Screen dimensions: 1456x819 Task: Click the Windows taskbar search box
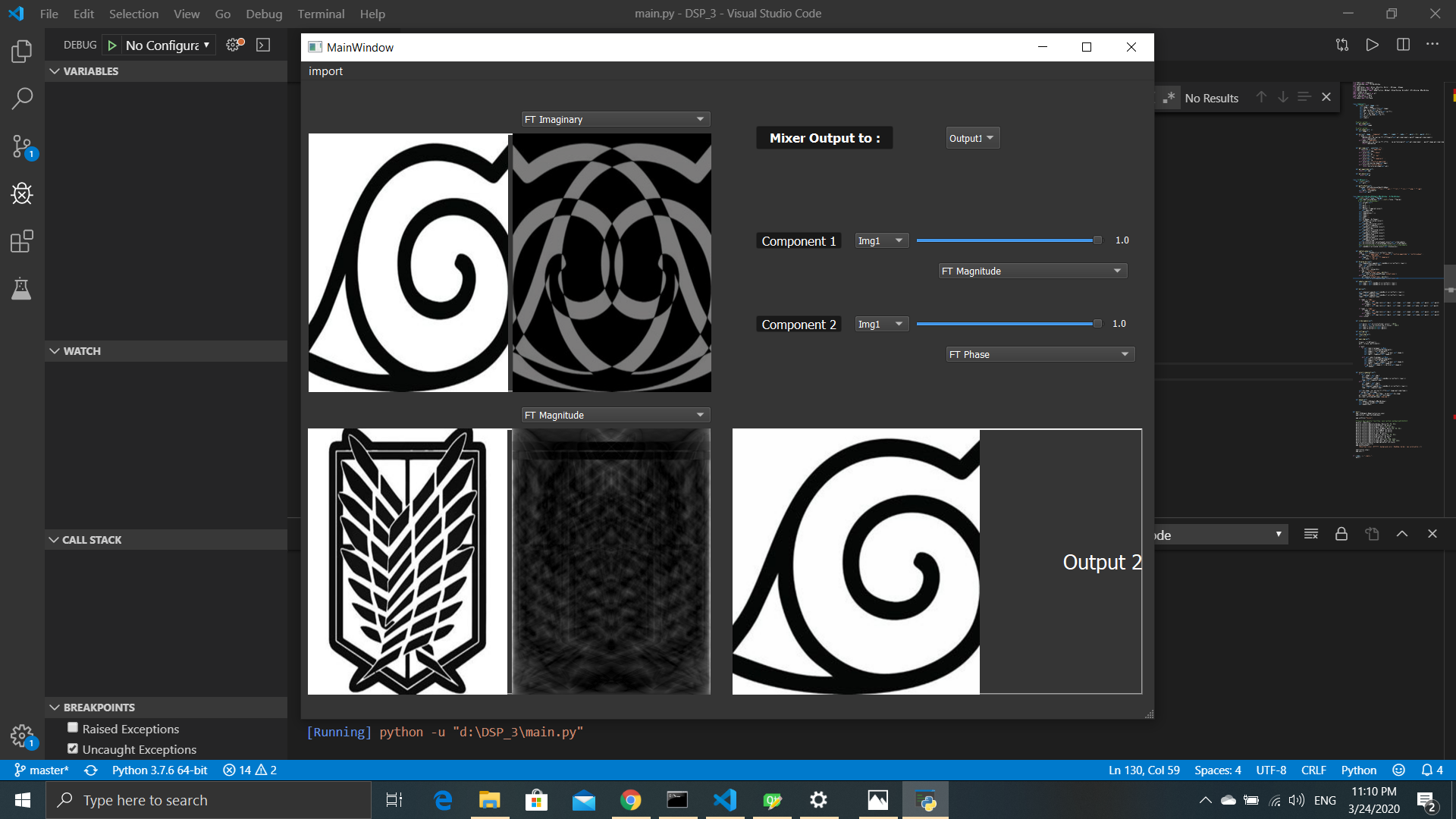209,800
